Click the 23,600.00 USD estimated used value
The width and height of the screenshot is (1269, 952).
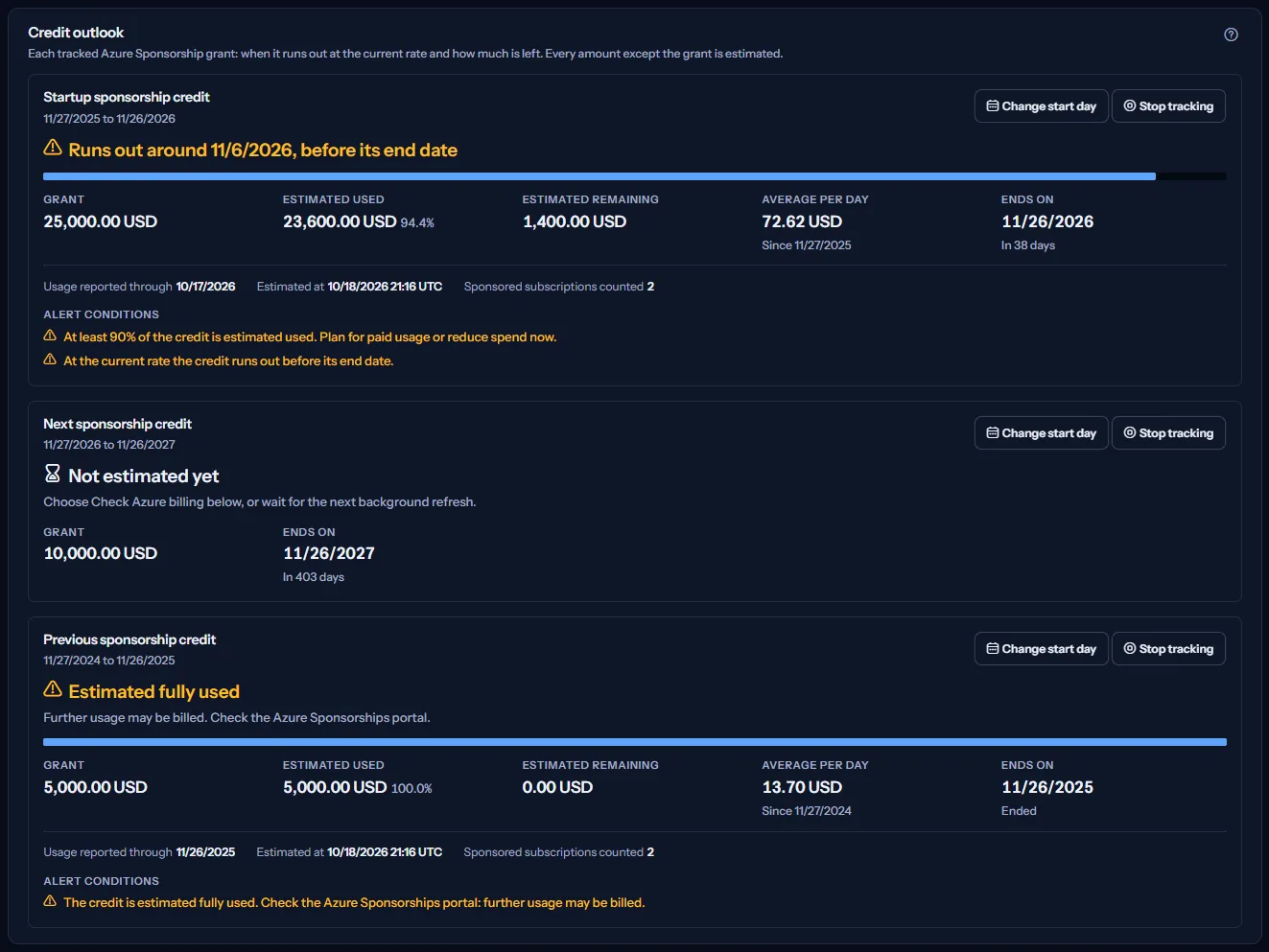click(x=340, y=221)
